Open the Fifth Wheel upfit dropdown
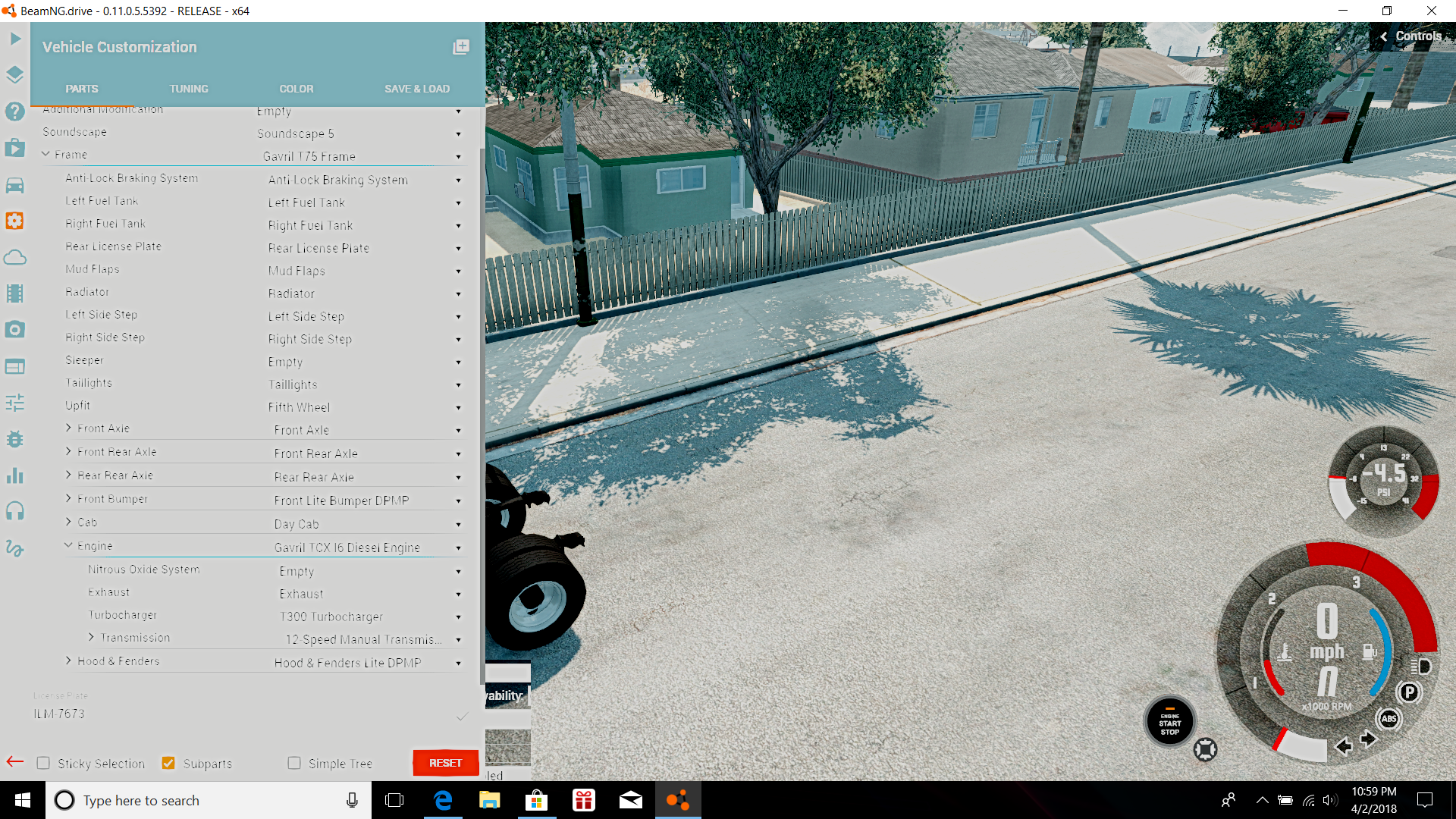Viewport: 1456px width, 819px height. pos(366,407)
